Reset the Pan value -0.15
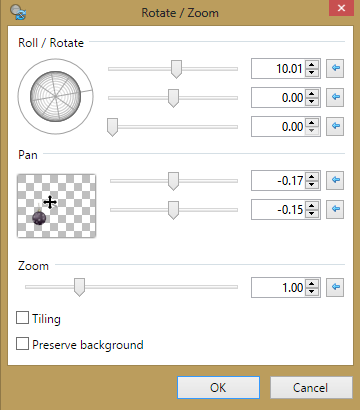 point(335,209)
